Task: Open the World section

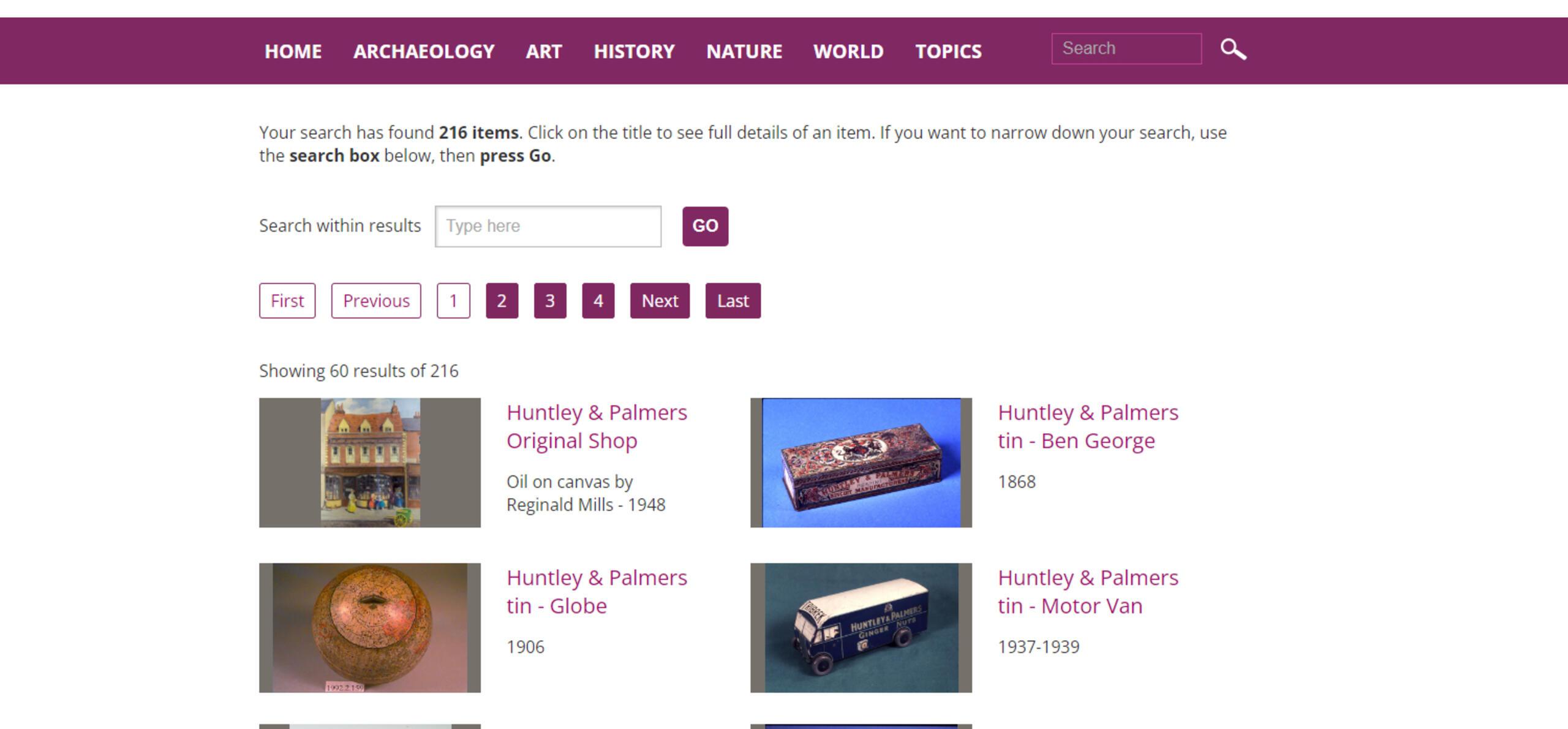Action: coord(848,51)
